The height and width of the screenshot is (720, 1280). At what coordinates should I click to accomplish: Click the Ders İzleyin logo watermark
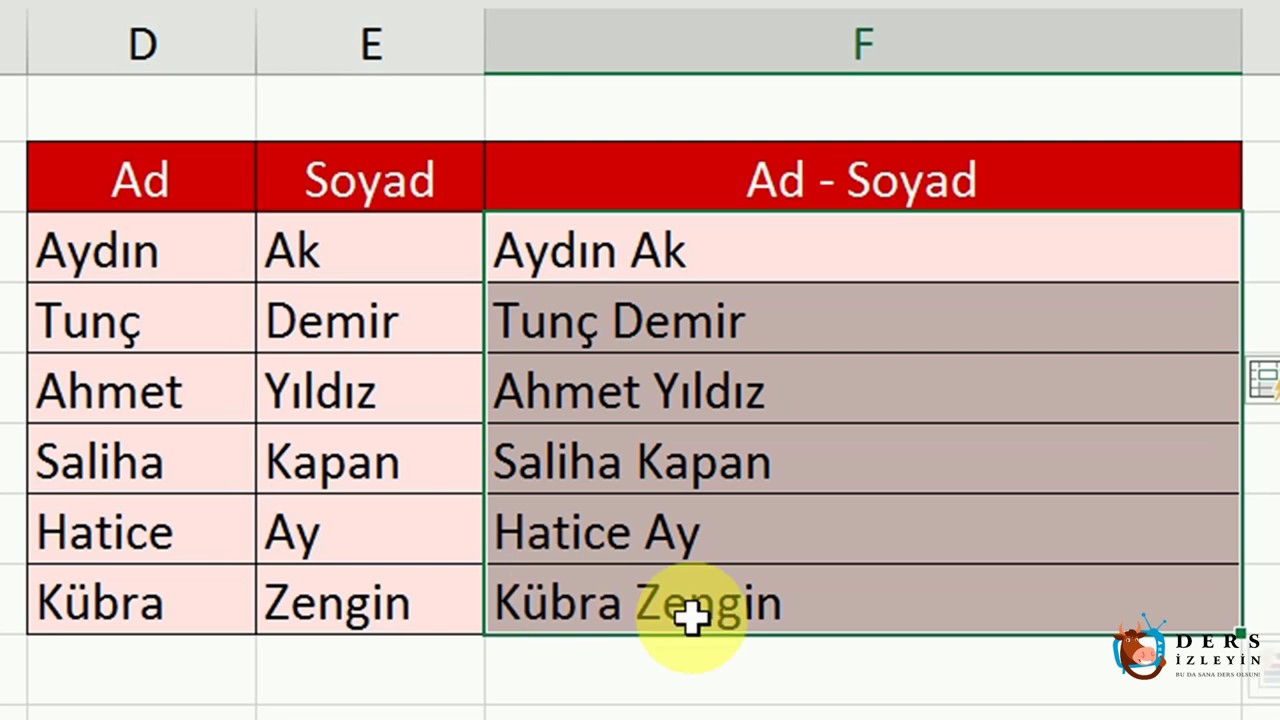(x=1187, y=649)
